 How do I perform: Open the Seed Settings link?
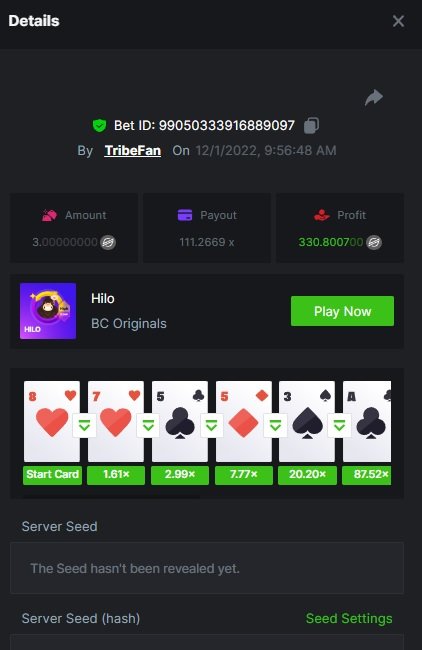349,618
